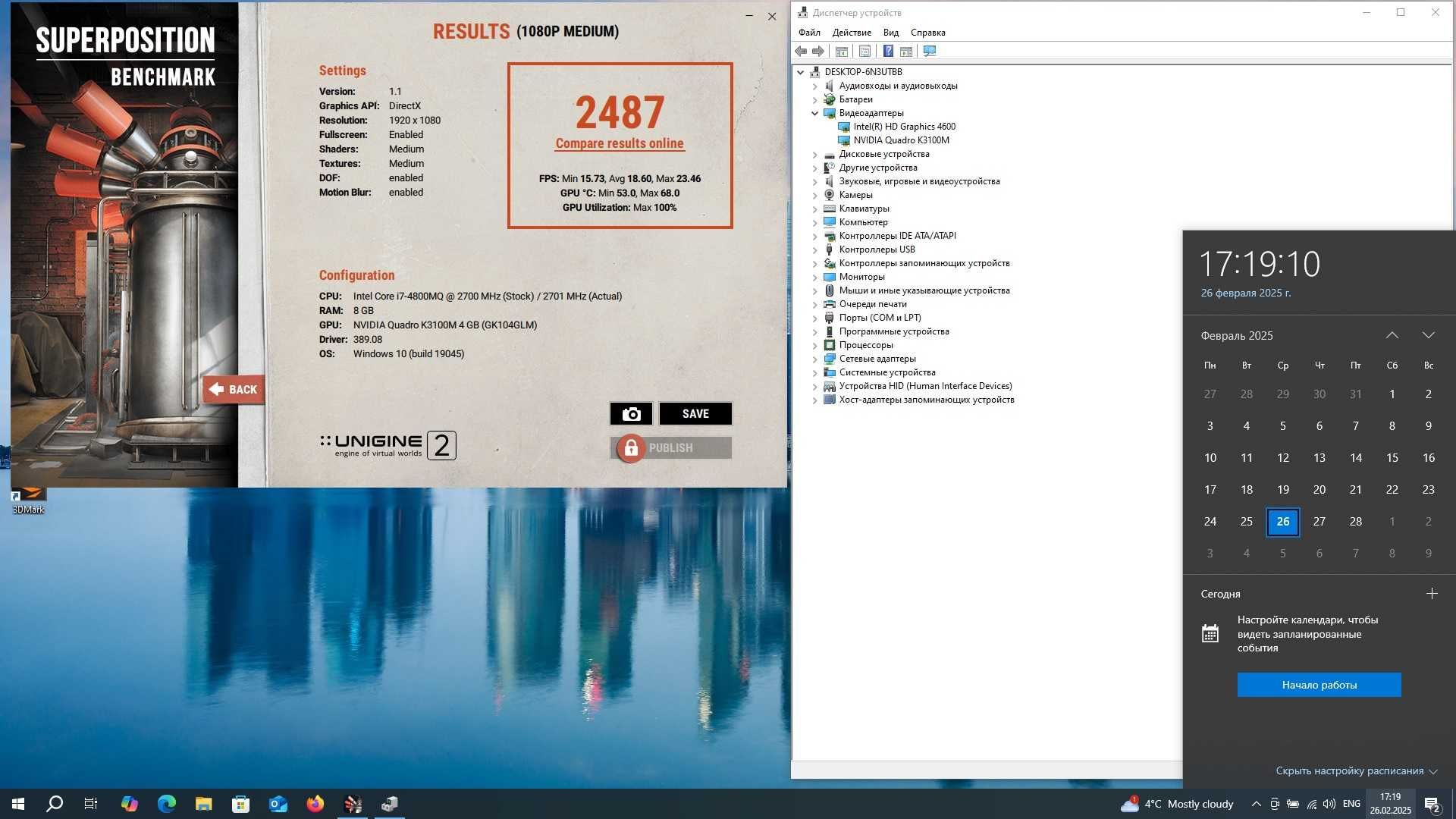
Task: Open the weather widget 4°C Mostly cloudy
Action: coord(1177,804)
